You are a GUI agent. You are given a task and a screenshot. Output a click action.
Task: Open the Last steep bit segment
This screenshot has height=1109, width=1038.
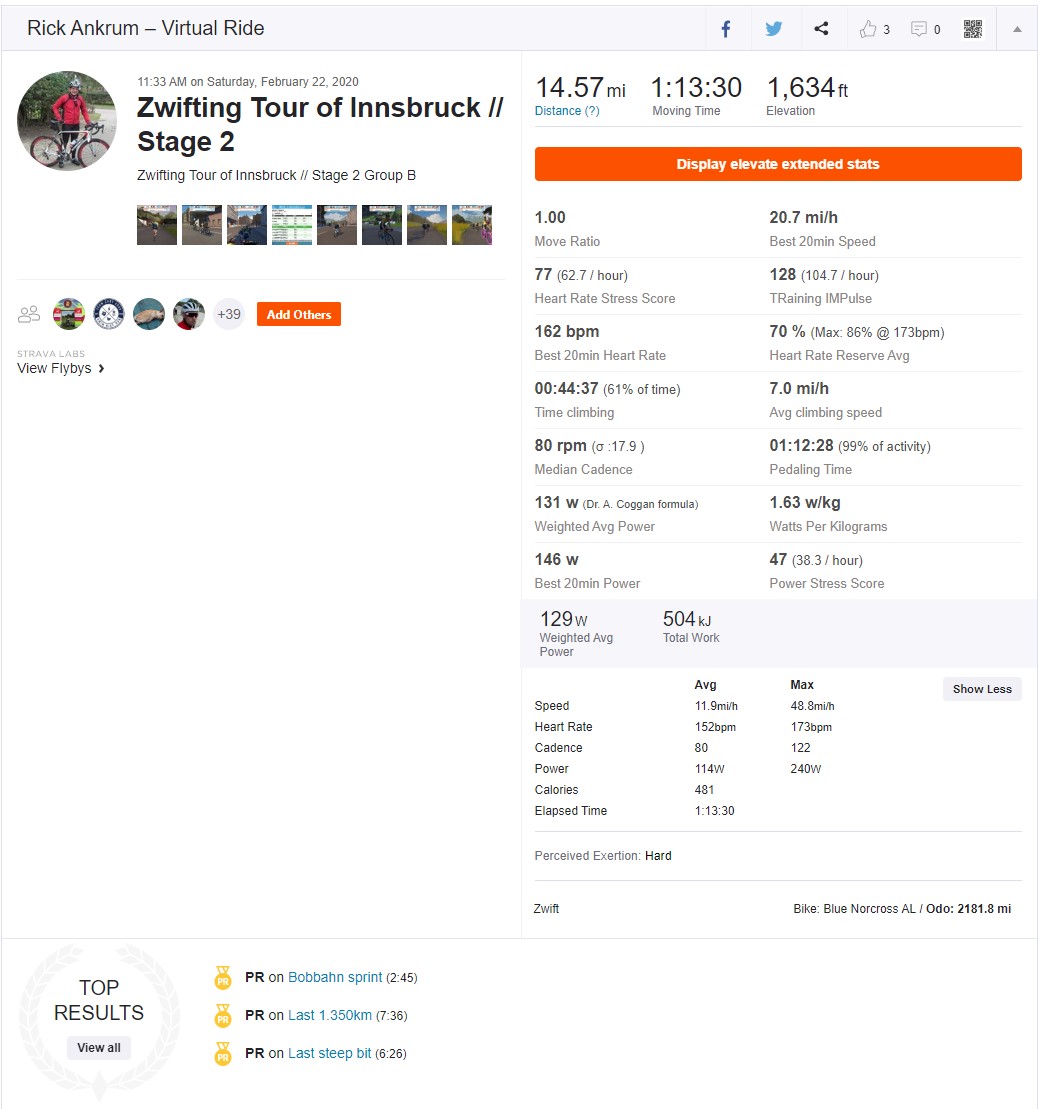pos(330,1053)
